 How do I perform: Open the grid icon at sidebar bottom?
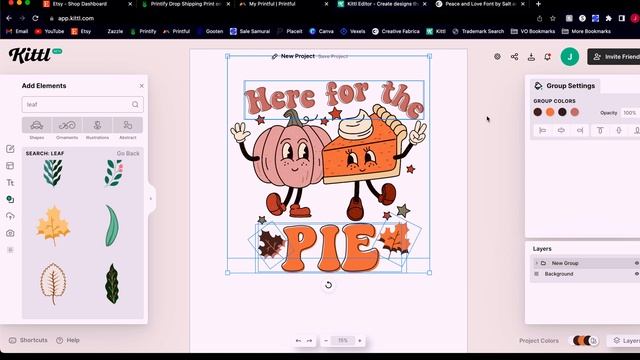pyautogui.click(x=10, y=250)
